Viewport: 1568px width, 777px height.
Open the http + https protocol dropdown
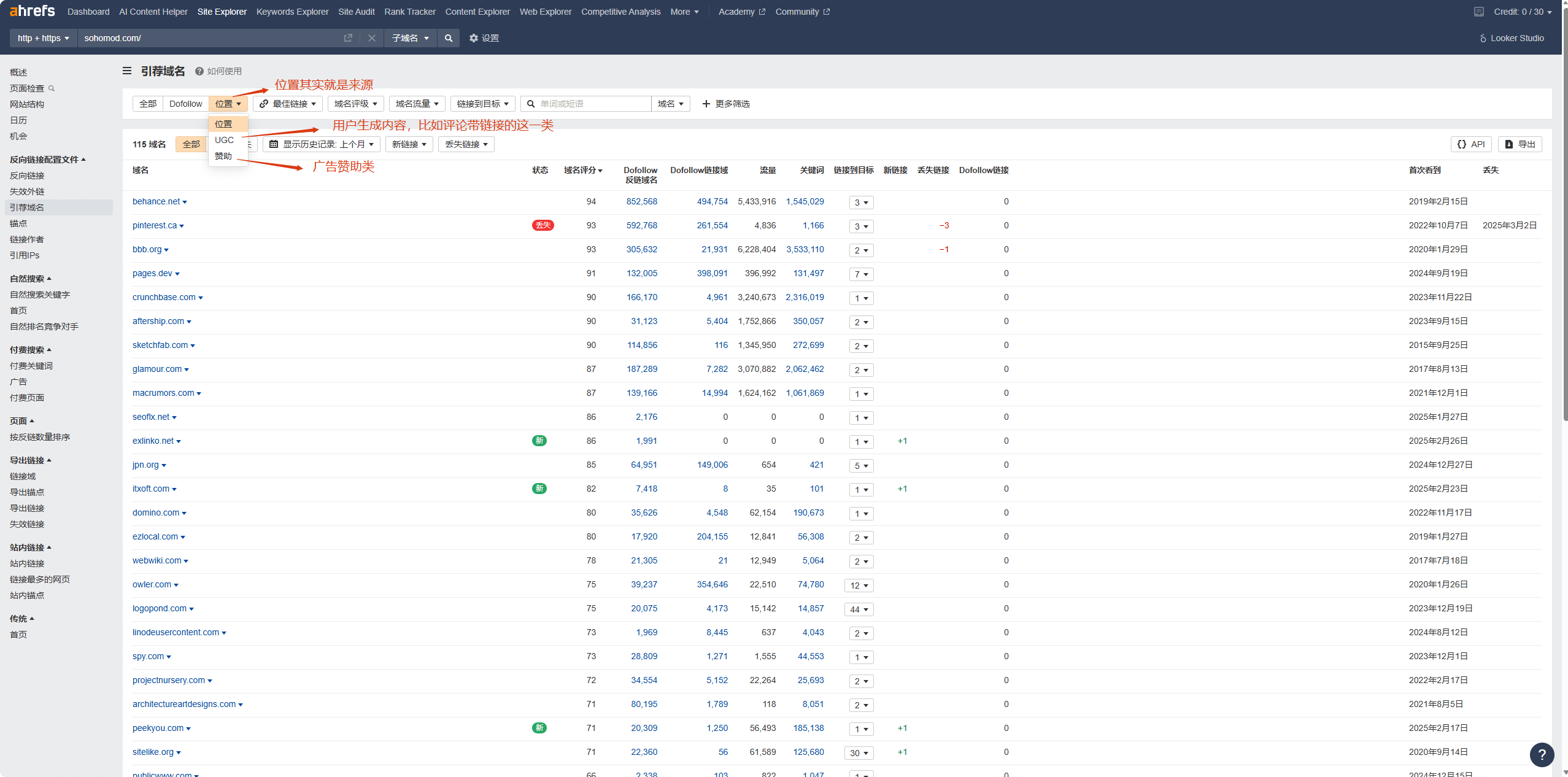43,38
